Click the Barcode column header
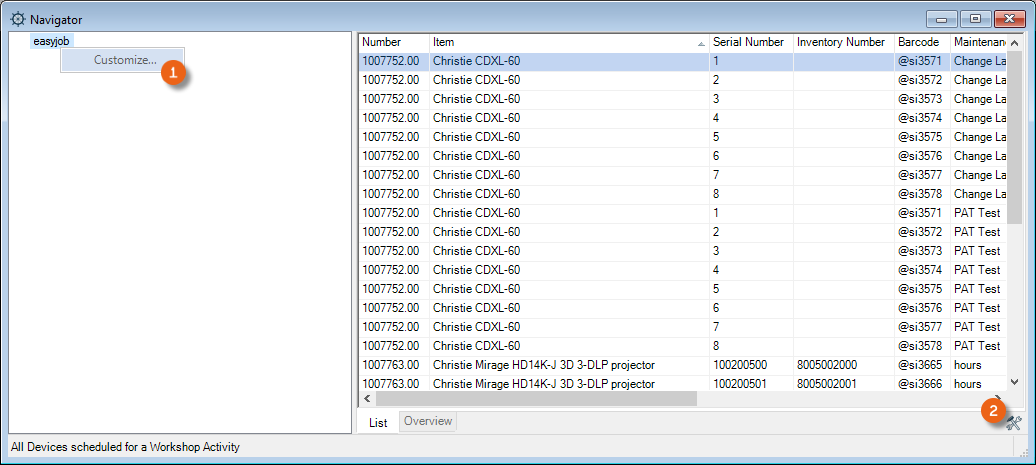Viewport: 1036px width, 465px height. click(x=919, y=42)
